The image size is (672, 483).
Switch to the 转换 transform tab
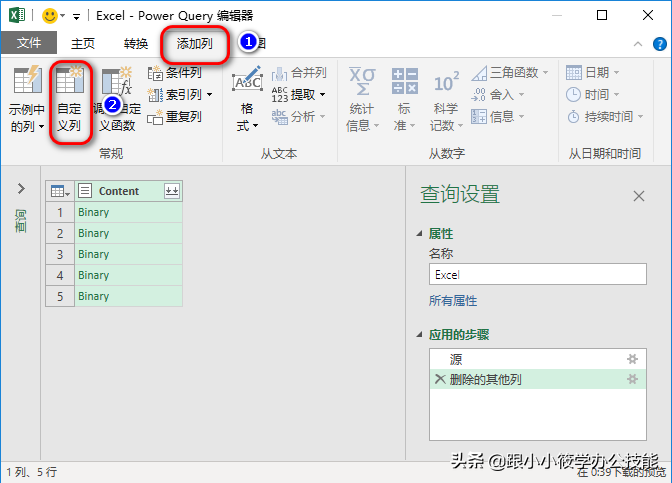click(136, 44)
